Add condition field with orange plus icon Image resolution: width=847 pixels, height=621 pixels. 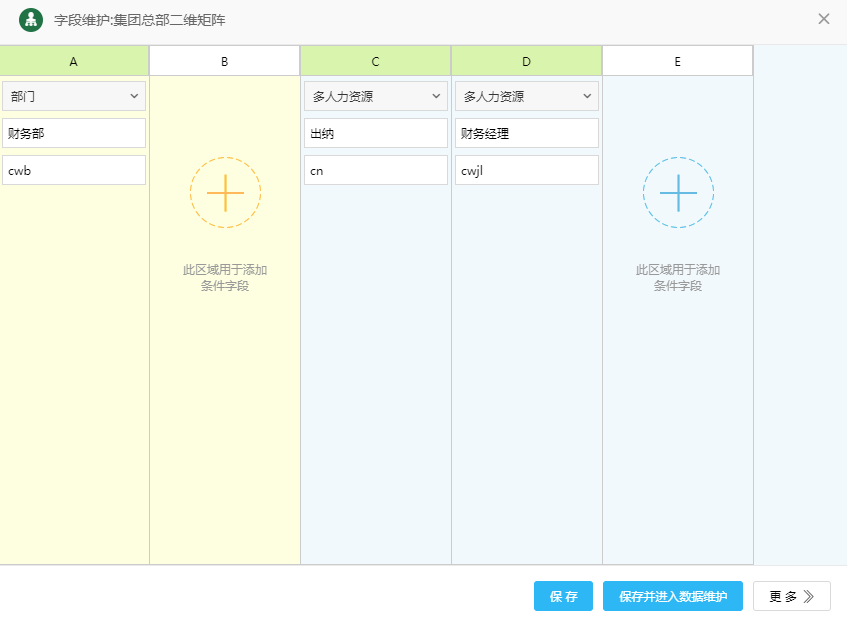point(225,192)
